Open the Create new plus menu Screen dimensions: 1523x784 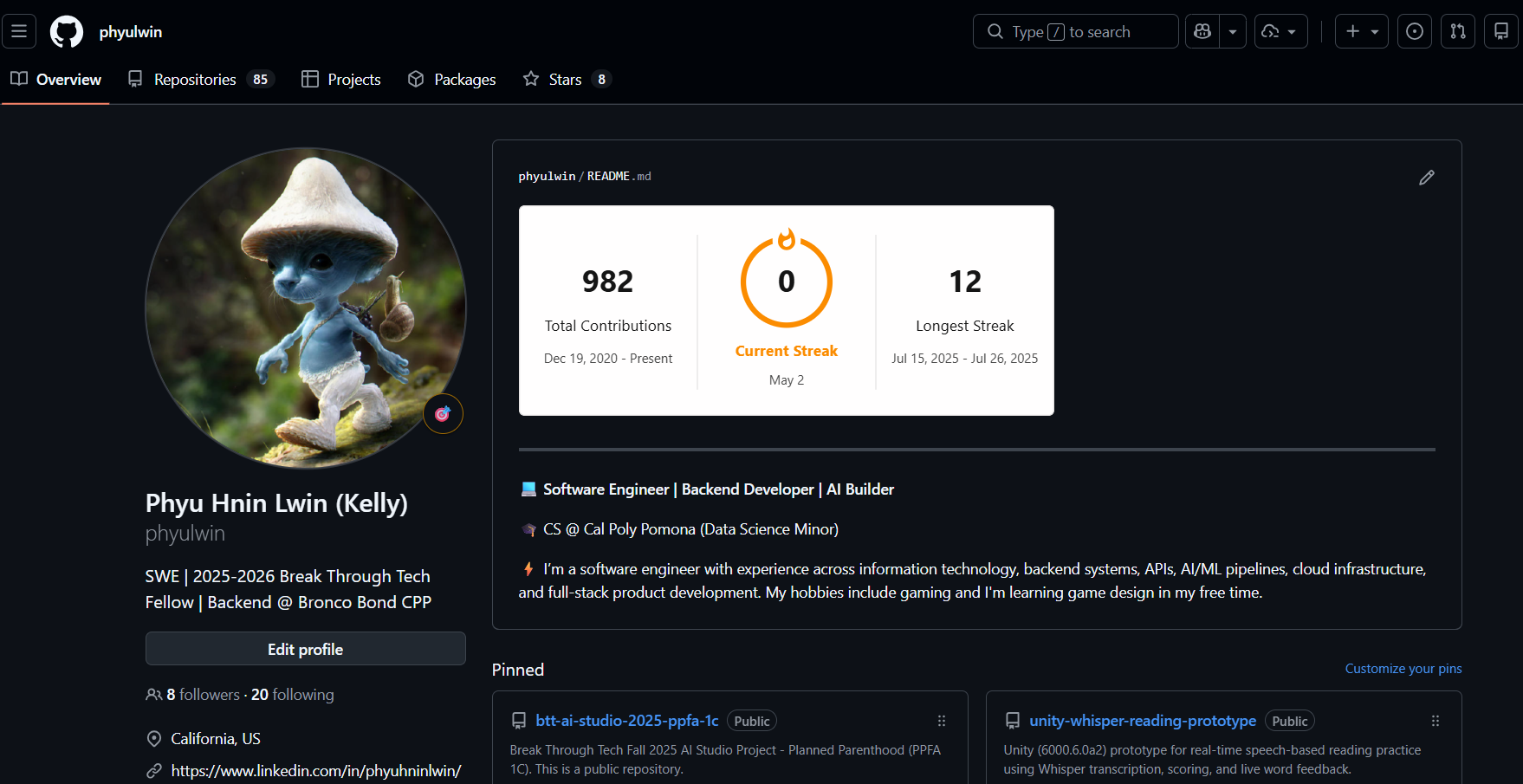(1362, 31)
